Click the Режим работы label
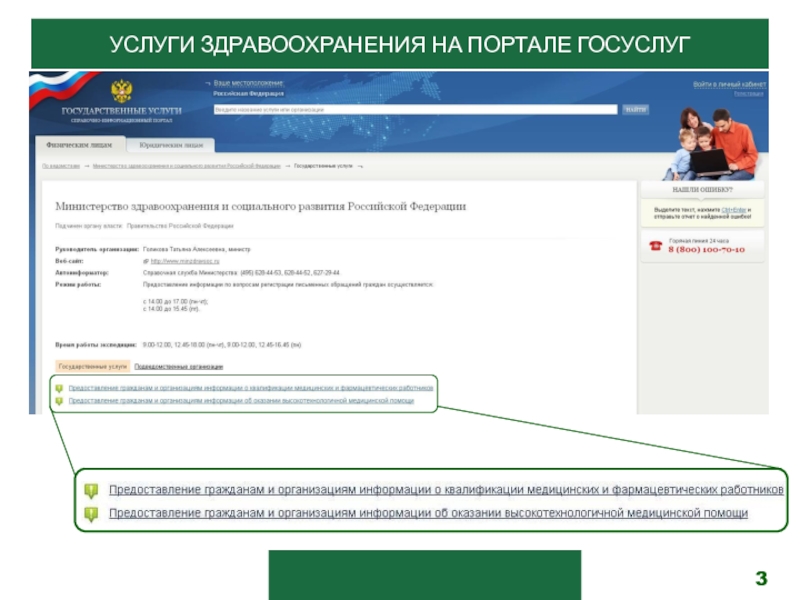800x600 pixels. point(78,285)
